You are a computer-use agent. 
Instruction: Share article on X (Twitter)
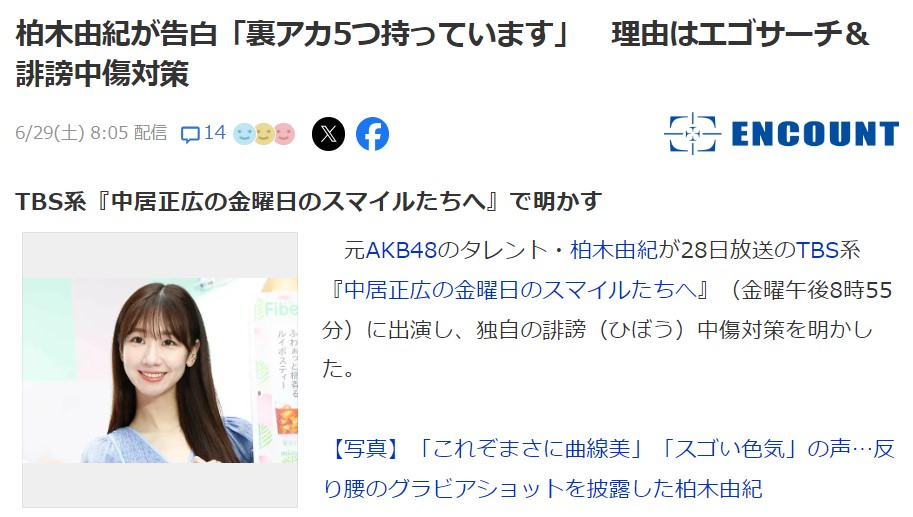(x=328, y=134)
